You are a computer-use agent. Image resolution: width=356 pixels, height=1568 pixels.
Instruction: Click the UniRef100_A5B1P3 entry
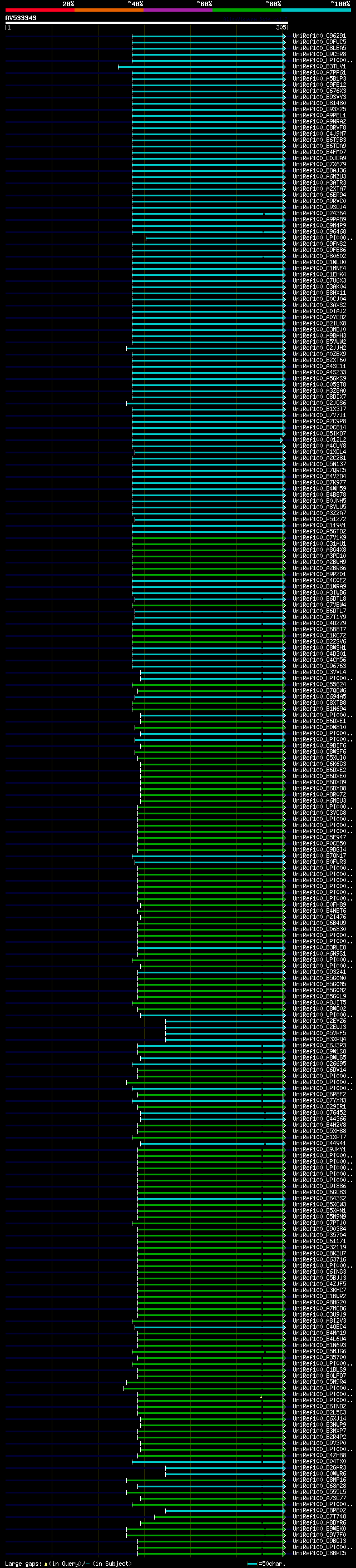pyautogui.click(x=319, y=78)
